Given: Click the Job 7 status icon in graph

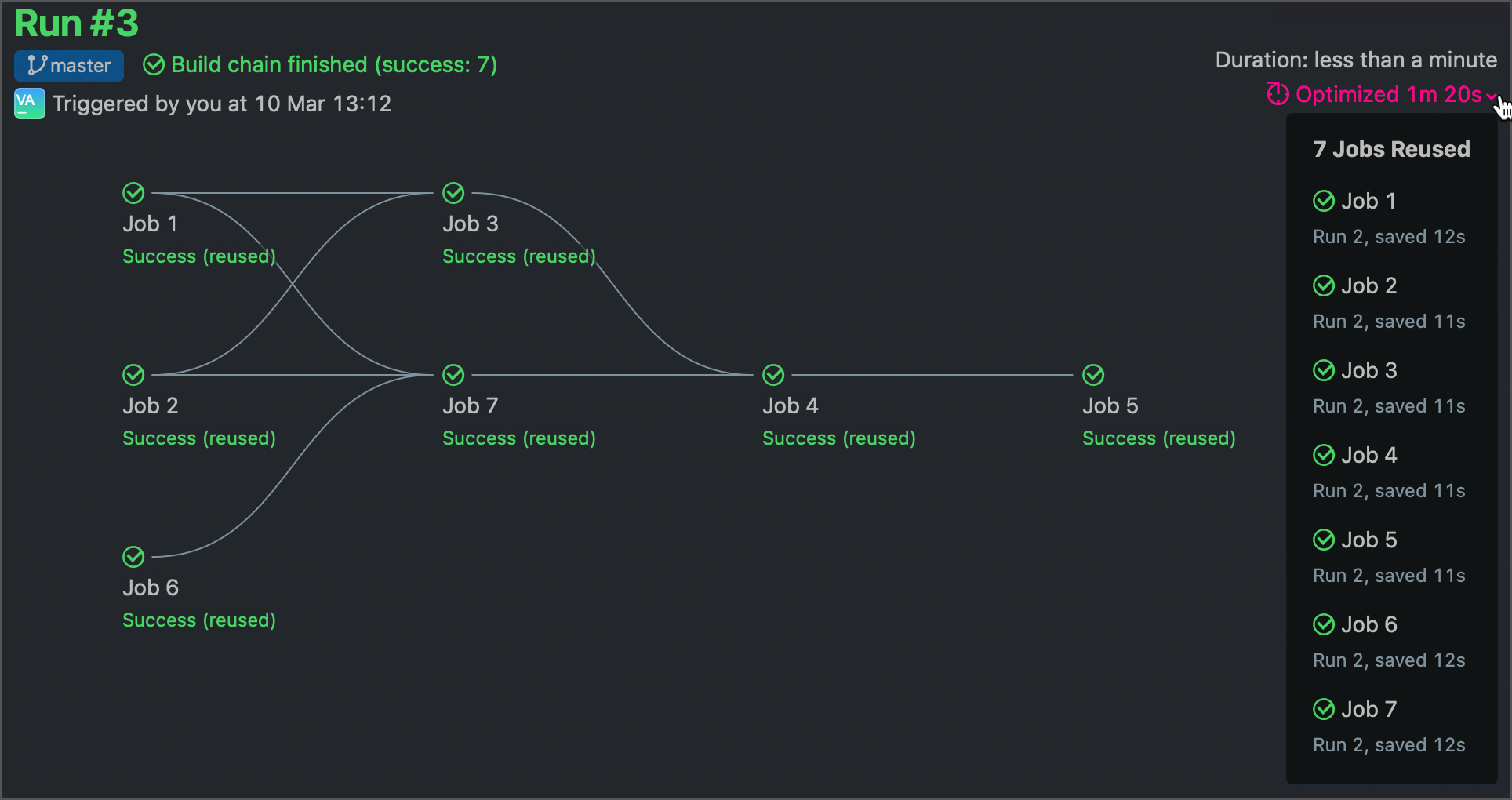Looking at the screenshot, I should click(453, 375).
